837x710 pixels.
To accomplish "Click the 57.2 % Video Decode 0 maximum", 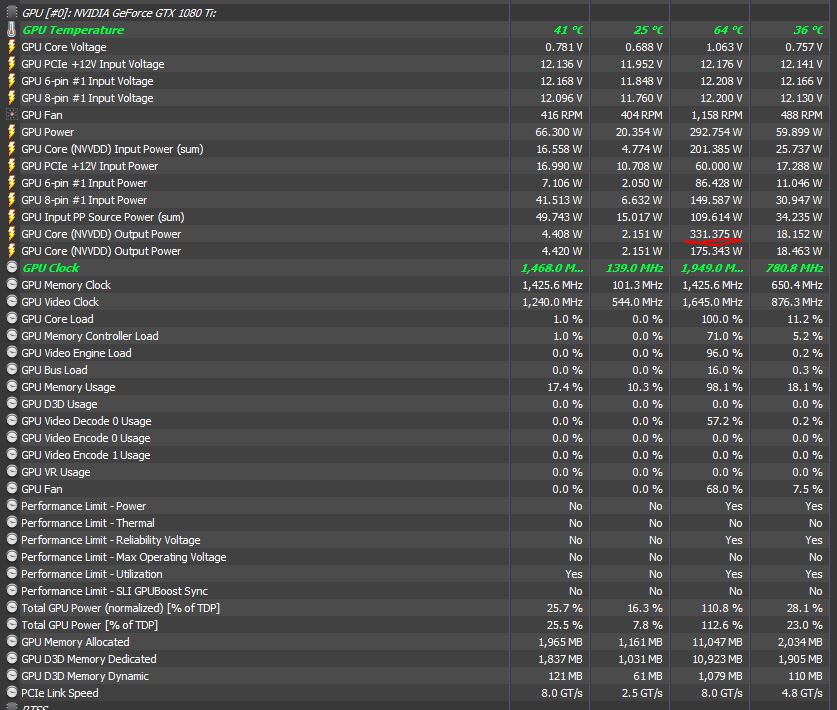I will click(x=724, y=421).
